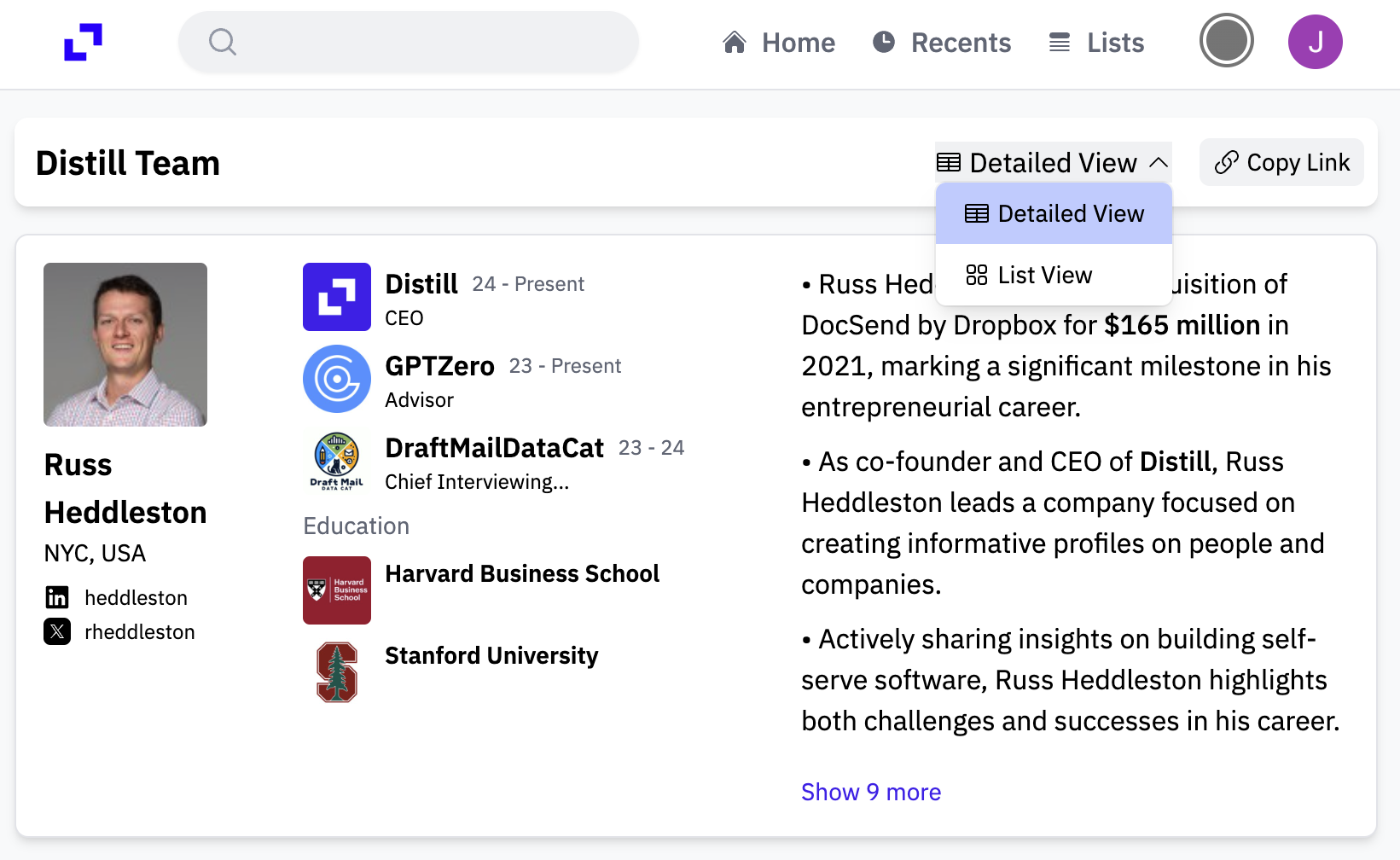Open the purple J profile avatar
The image size is (1400, 860).
1316,42
